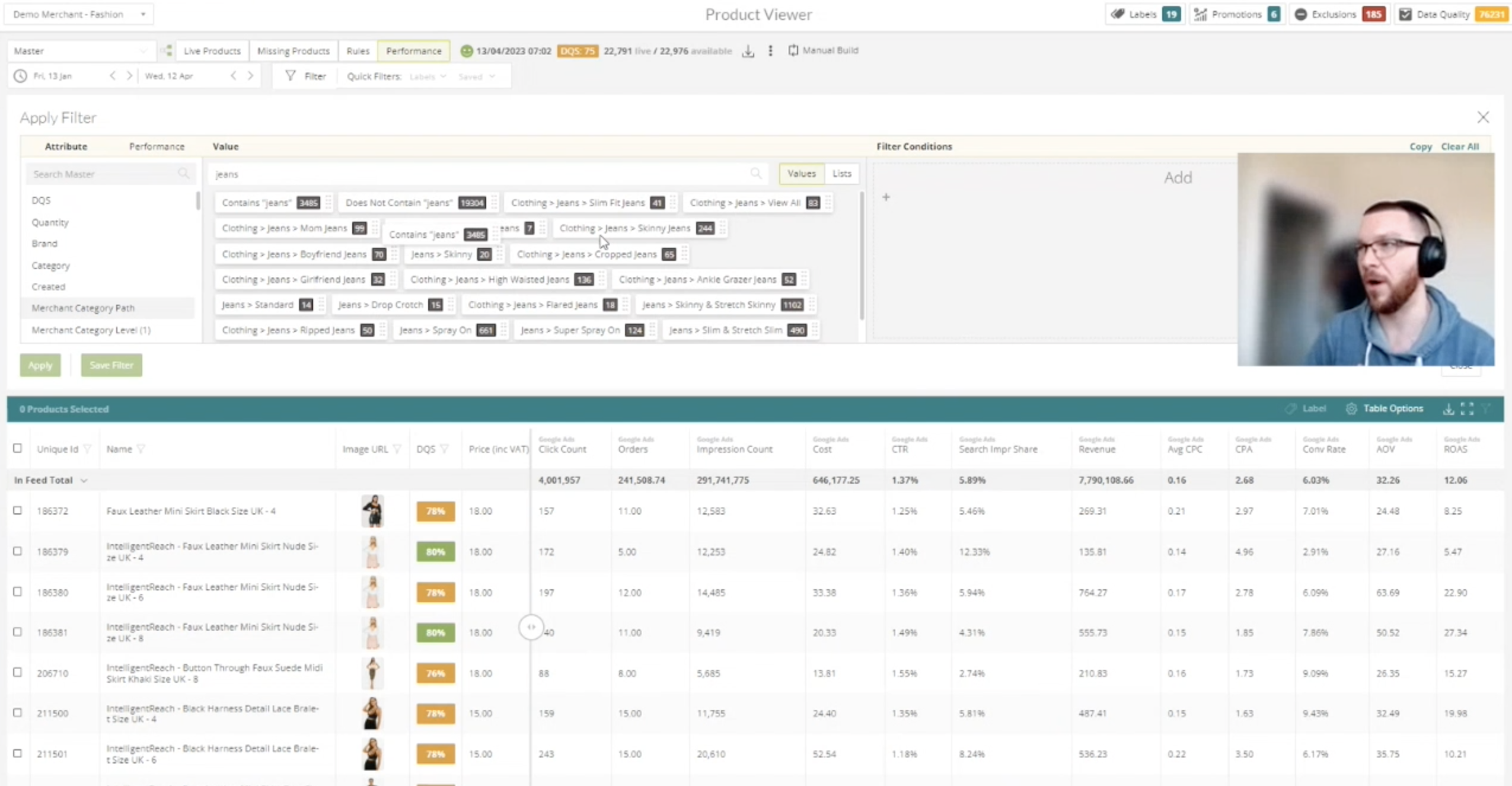Click the clock date range icon
Screen dimensions: 1512x786
pos(20,76)
